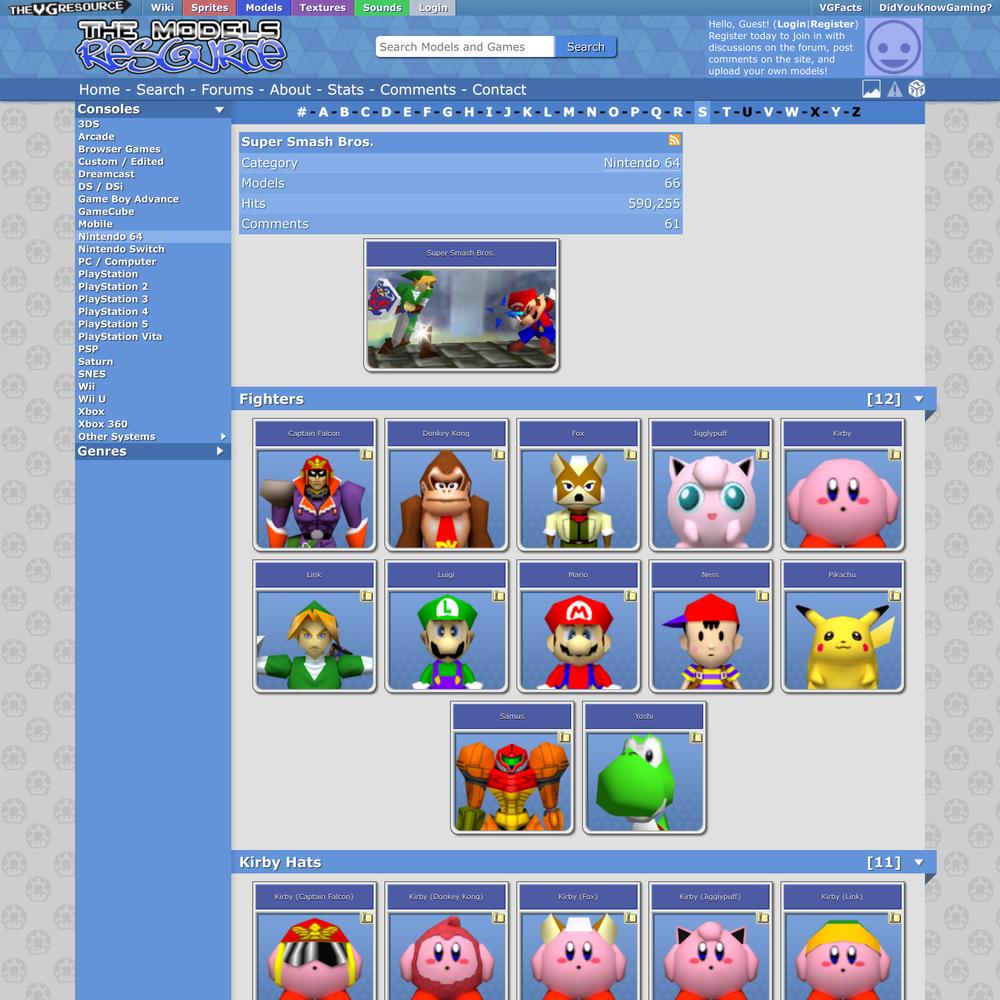Click the small icon on the Link card
The width and height of the screenshot is (1000, 1000).
tap(367, 596)
